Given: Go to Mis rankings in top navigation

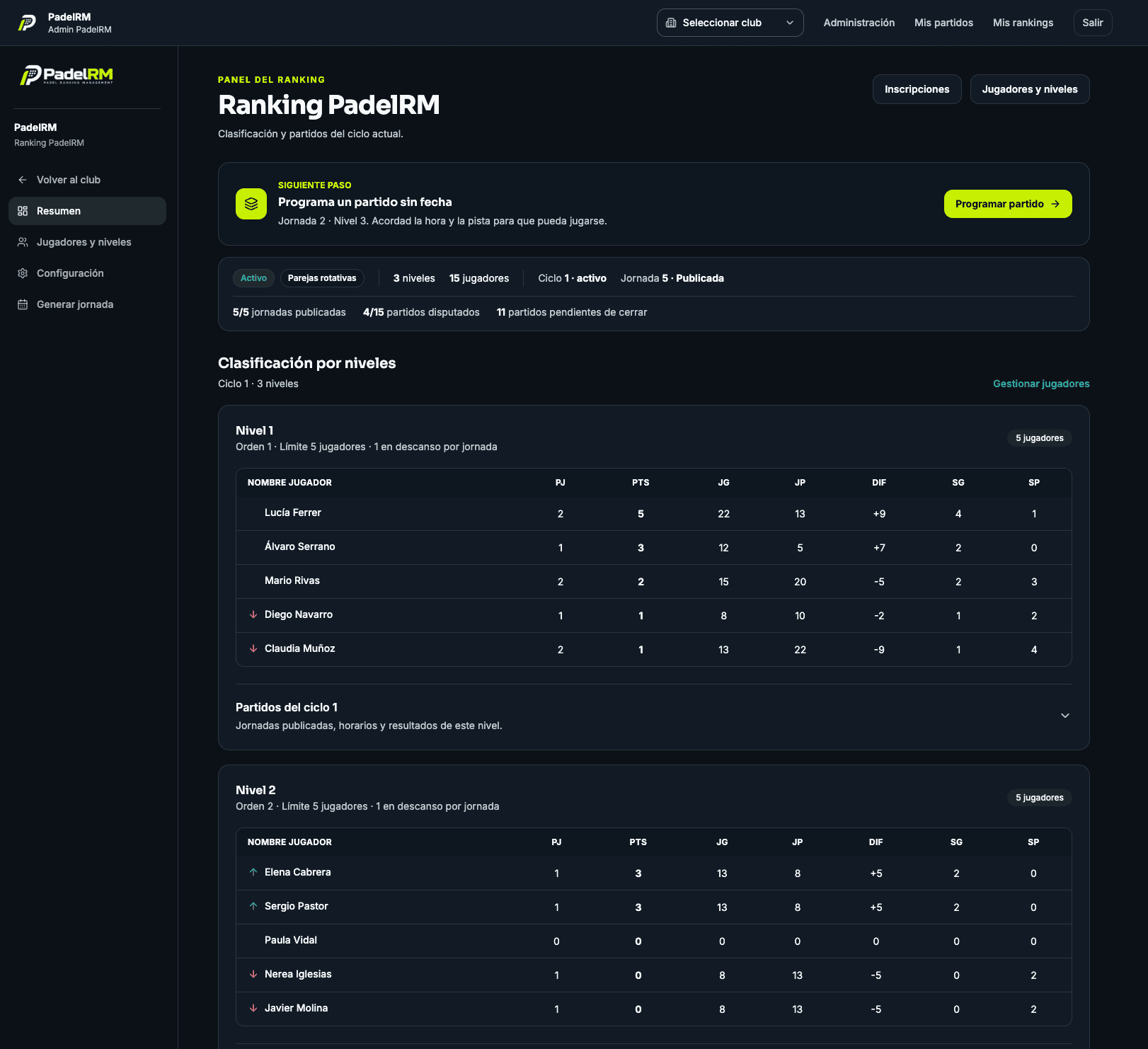Looking at the screenshot, I should click(1023, 23).
